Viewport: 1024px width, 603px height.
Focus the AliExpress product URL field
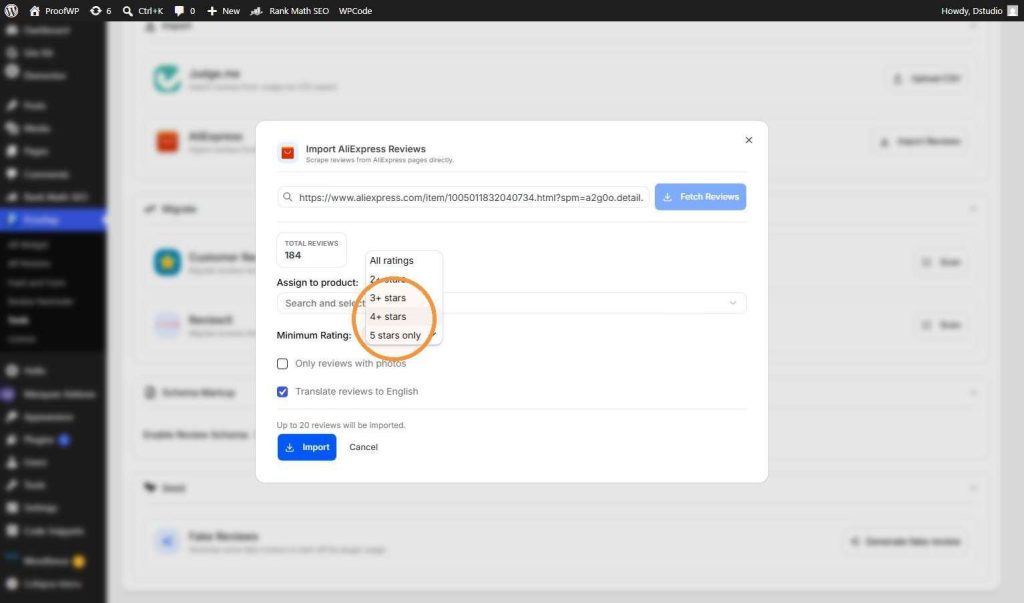point(463,197)
